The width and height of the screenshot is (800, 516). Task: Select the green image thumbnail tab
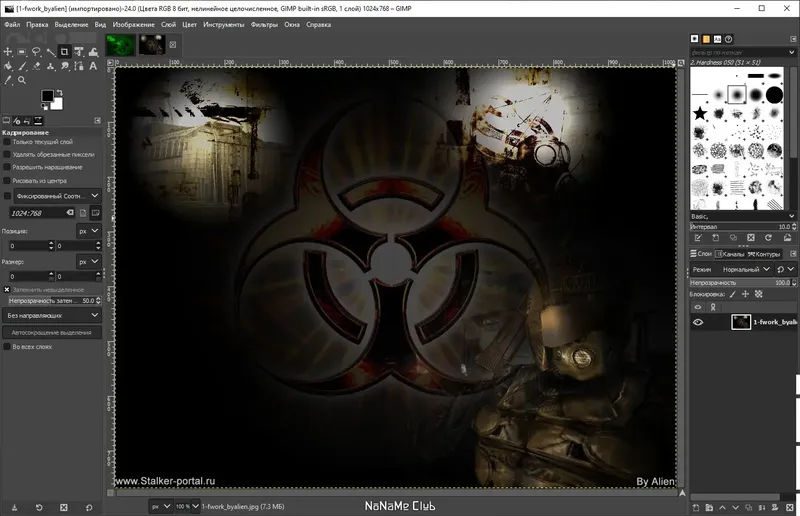point(120,45)
